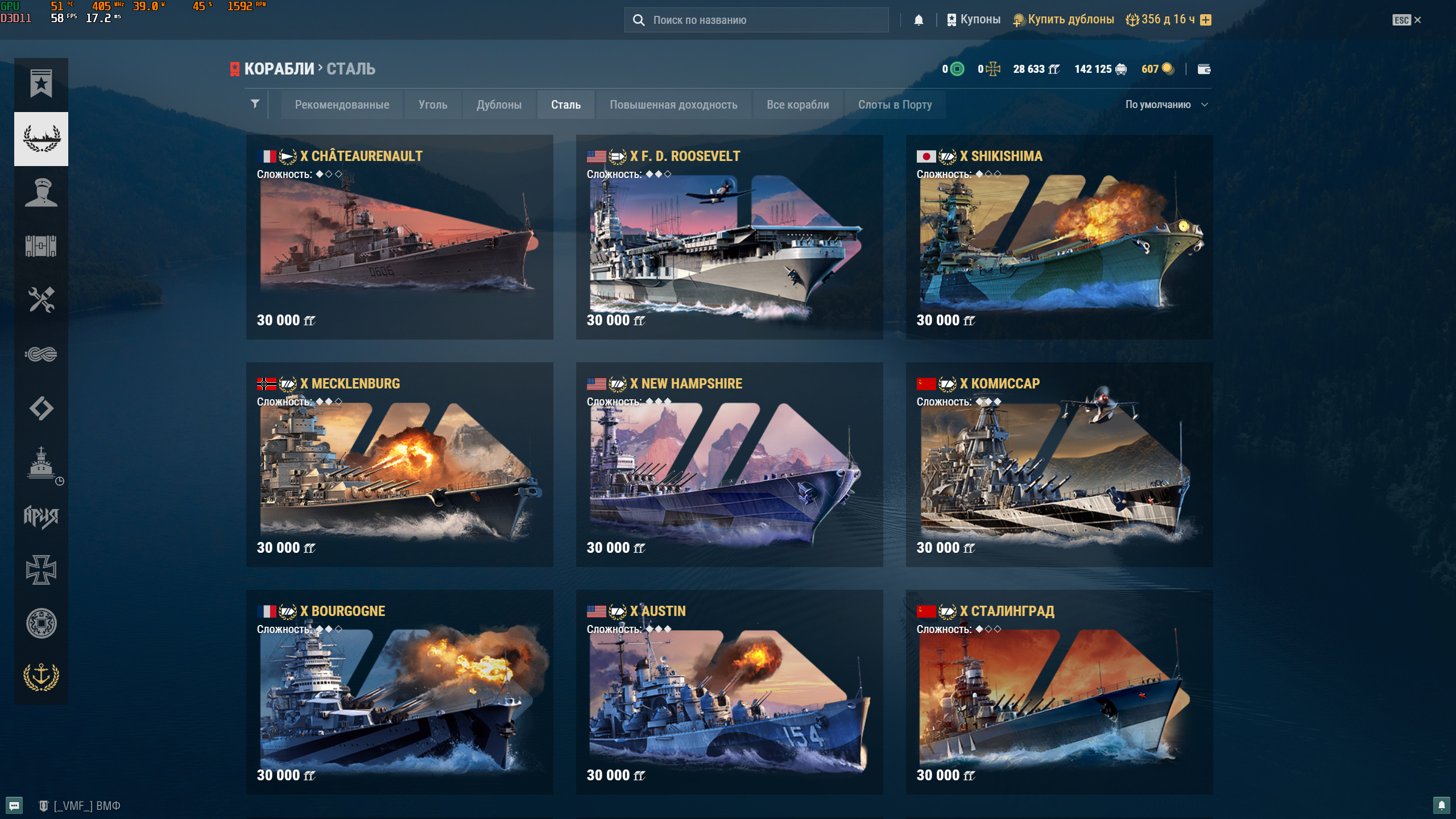Open the X Сталинград ship card
The height and width of the screenshot is (819, 1456).
(1059, 692)
